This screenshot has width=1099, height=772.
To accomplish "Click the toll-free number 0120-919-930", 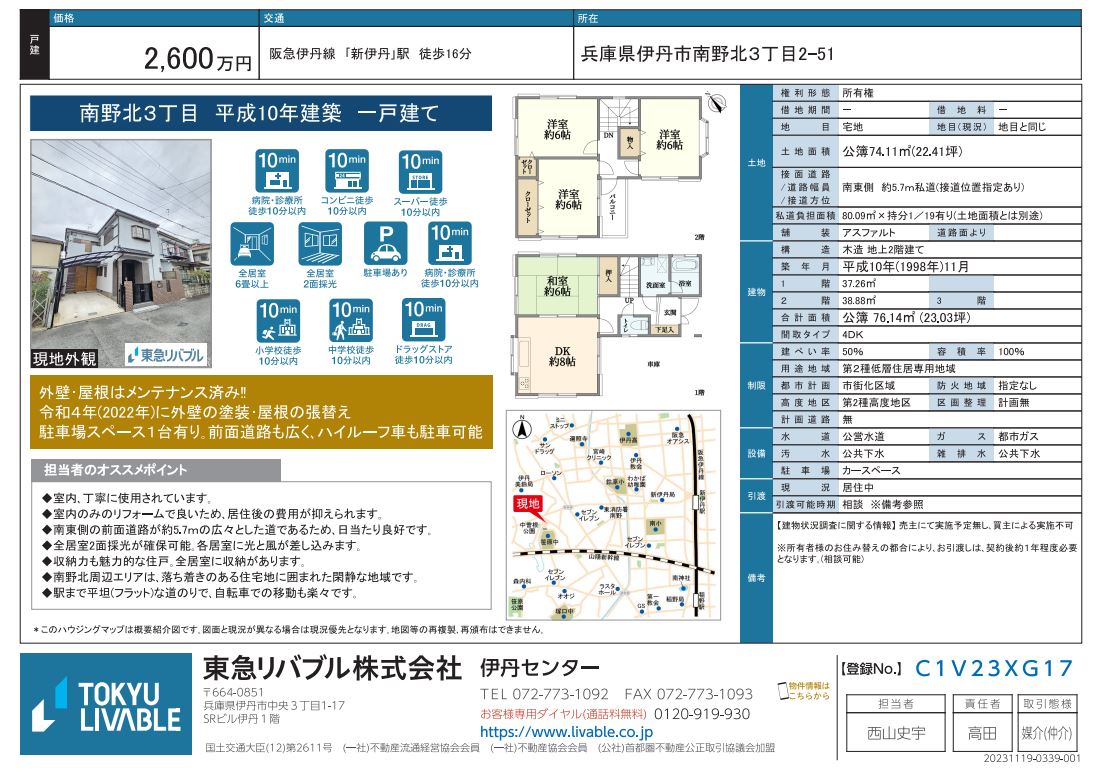I will coord(702,713).
